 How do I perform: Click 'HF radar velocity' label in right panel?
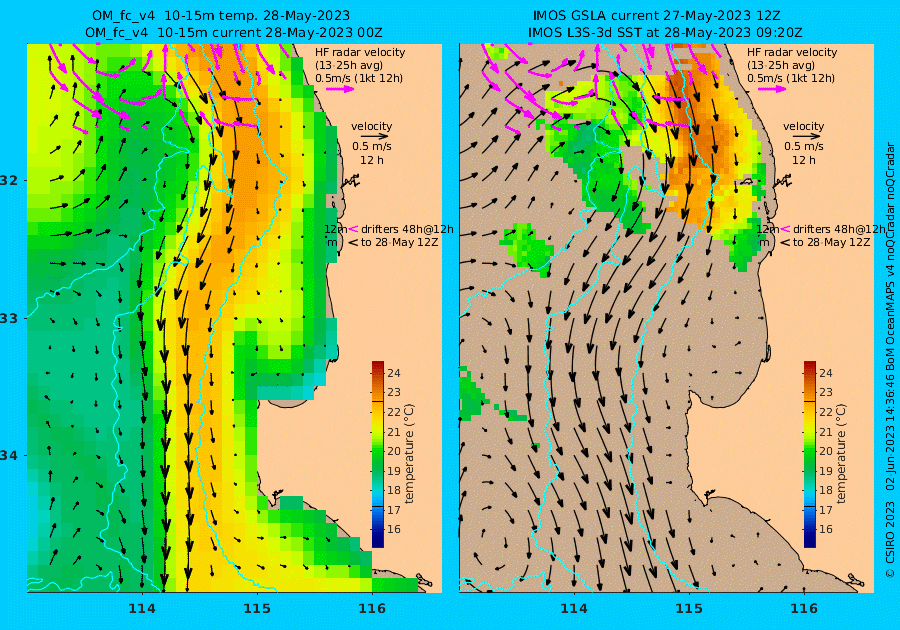click(792, 52)
